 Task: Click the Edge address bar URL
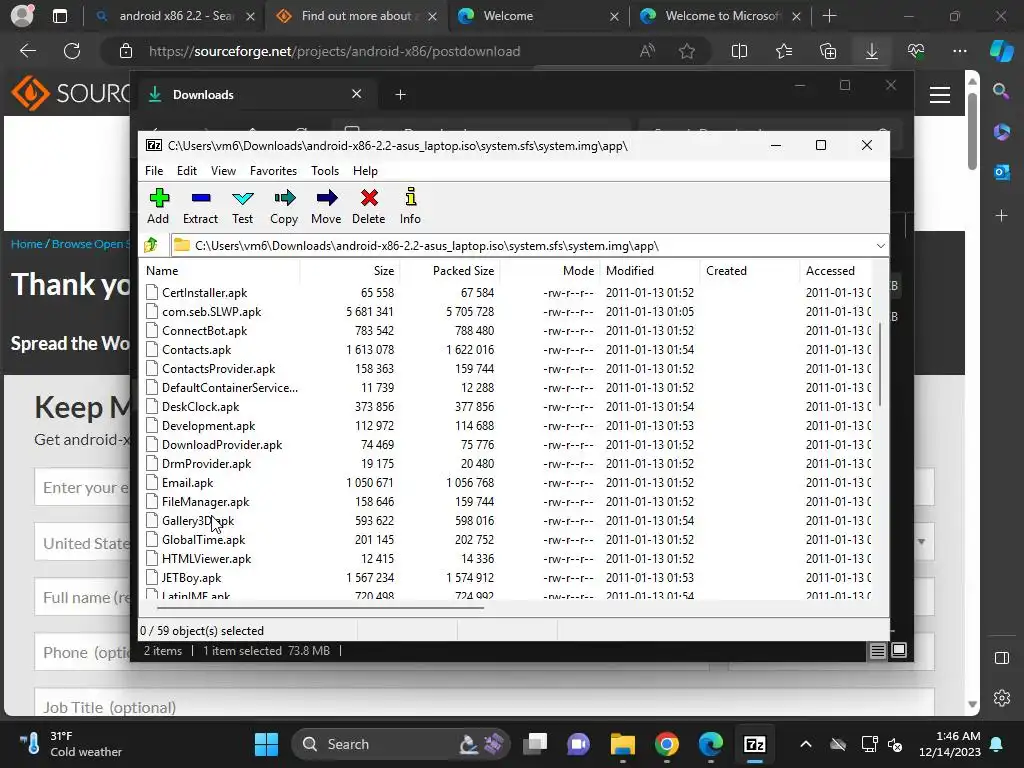click(334, 51)
